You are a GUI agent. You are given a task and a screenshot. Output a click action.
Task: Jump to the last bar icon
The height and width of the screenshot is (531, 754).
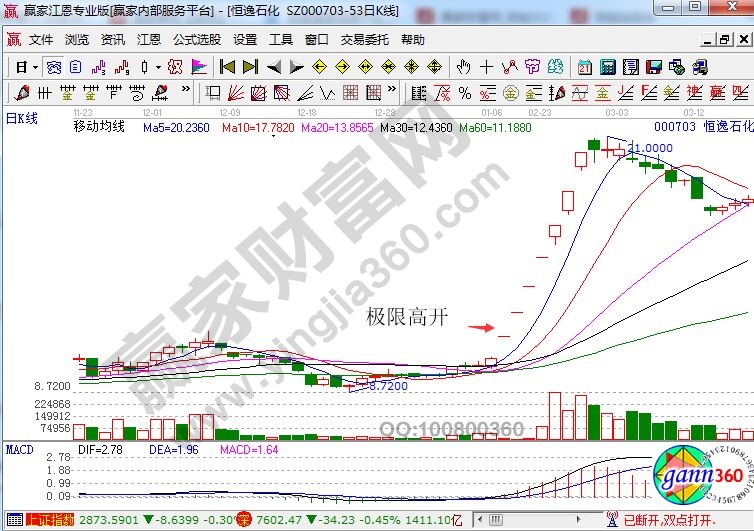click(x=249, y=67)
